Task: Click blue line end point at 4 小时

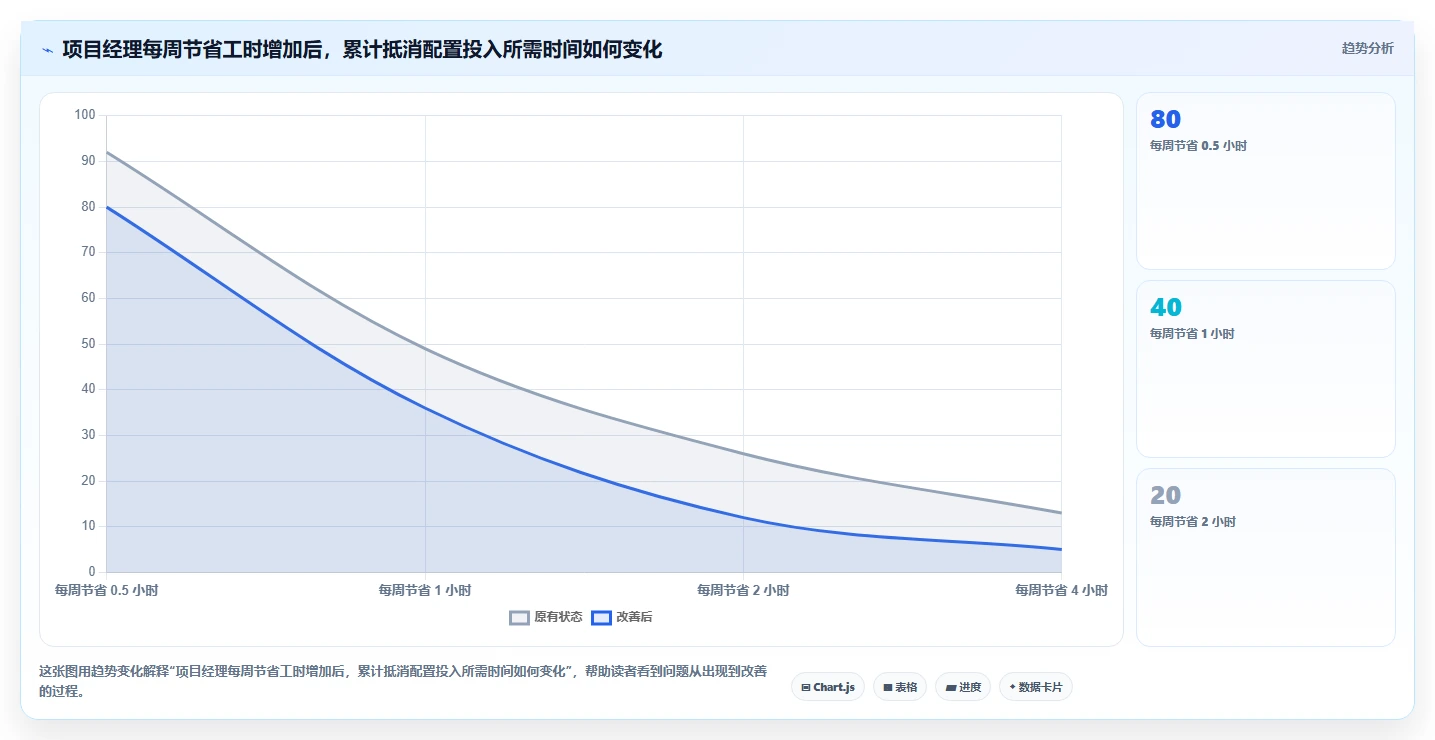Action: click(1061, 549)
